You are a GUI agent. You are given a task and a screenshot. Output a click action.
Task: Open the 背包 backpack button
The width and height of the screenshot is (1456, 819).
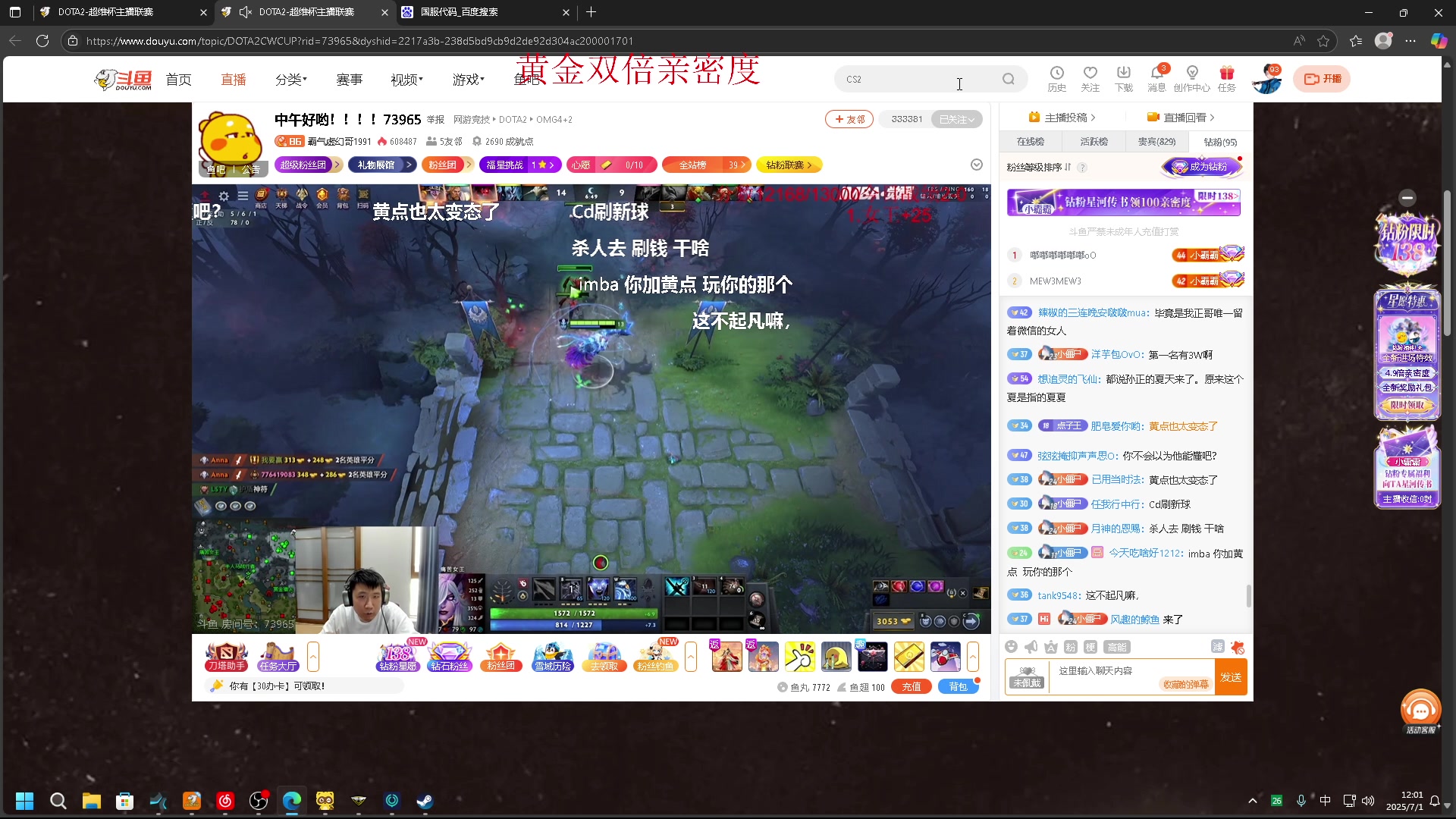[959, 686]
